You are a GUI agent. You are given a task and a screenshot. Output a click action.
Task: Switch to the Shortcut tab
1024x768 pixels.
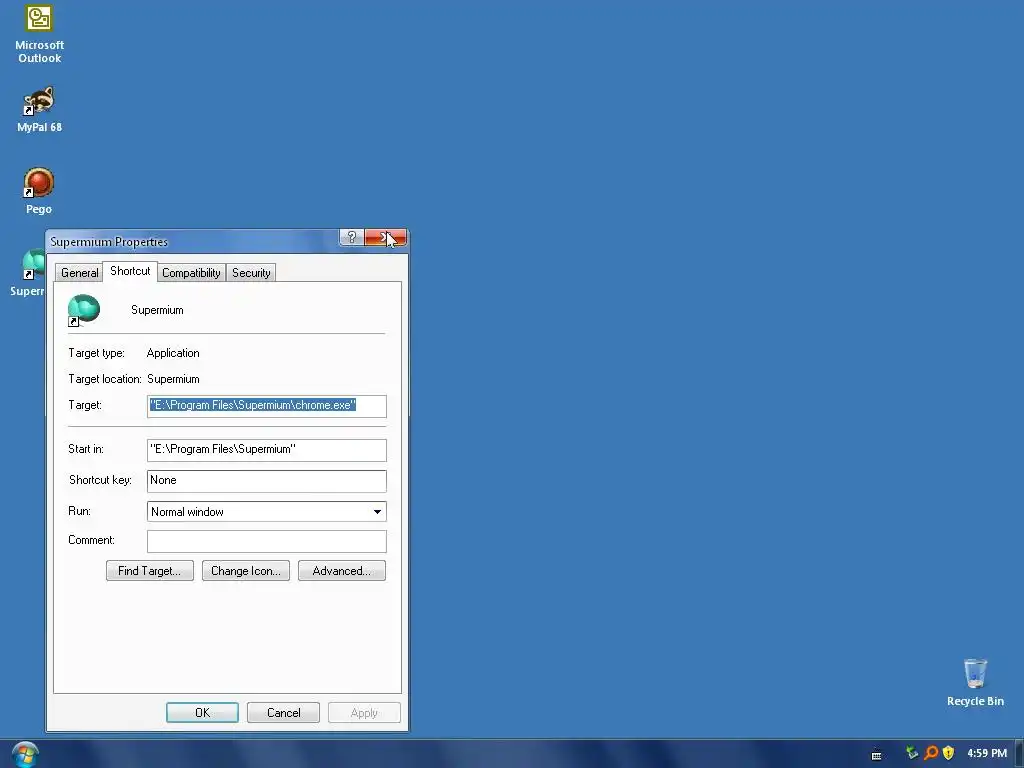point(130,271)
